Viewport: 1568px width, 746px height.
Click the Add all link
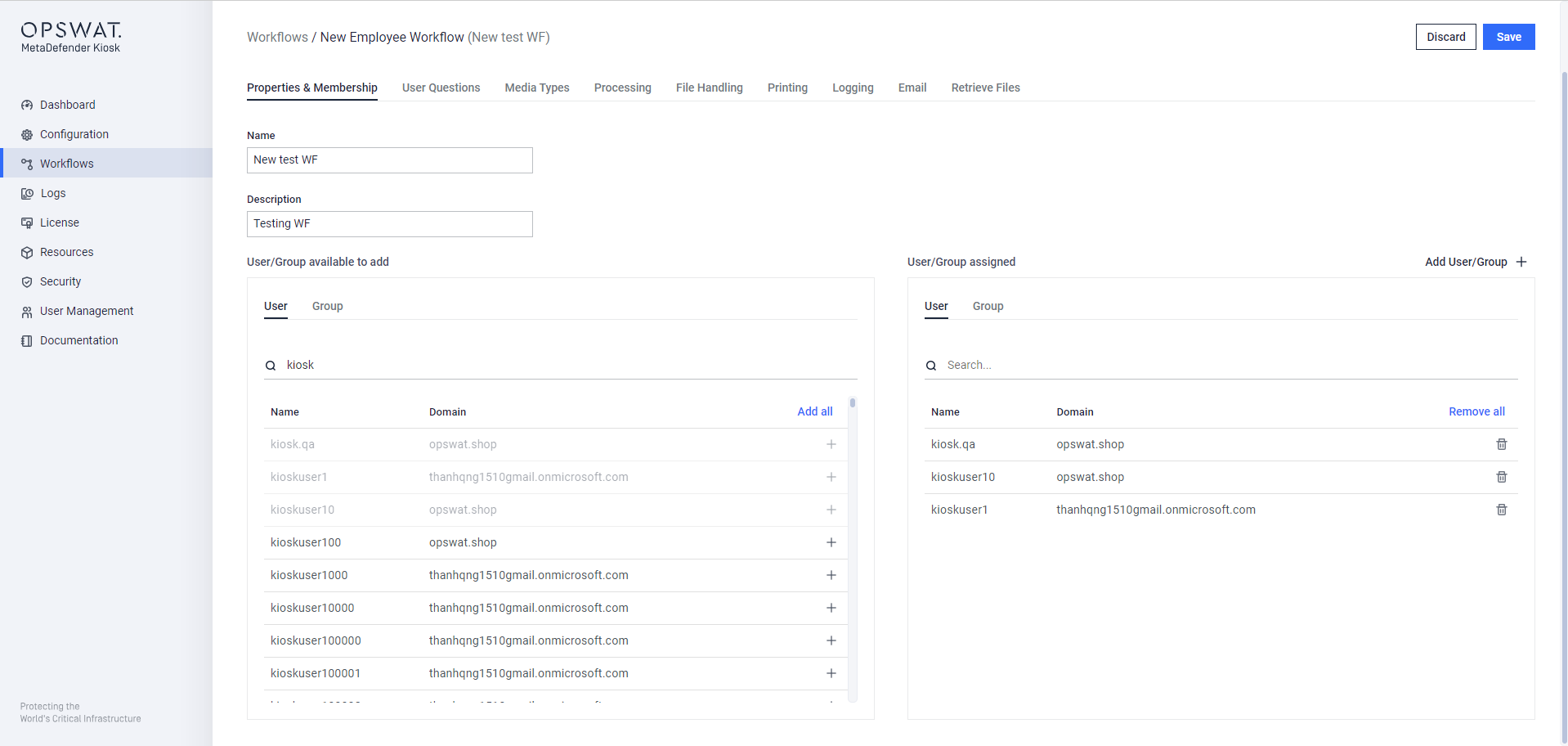tap(815, 411)
